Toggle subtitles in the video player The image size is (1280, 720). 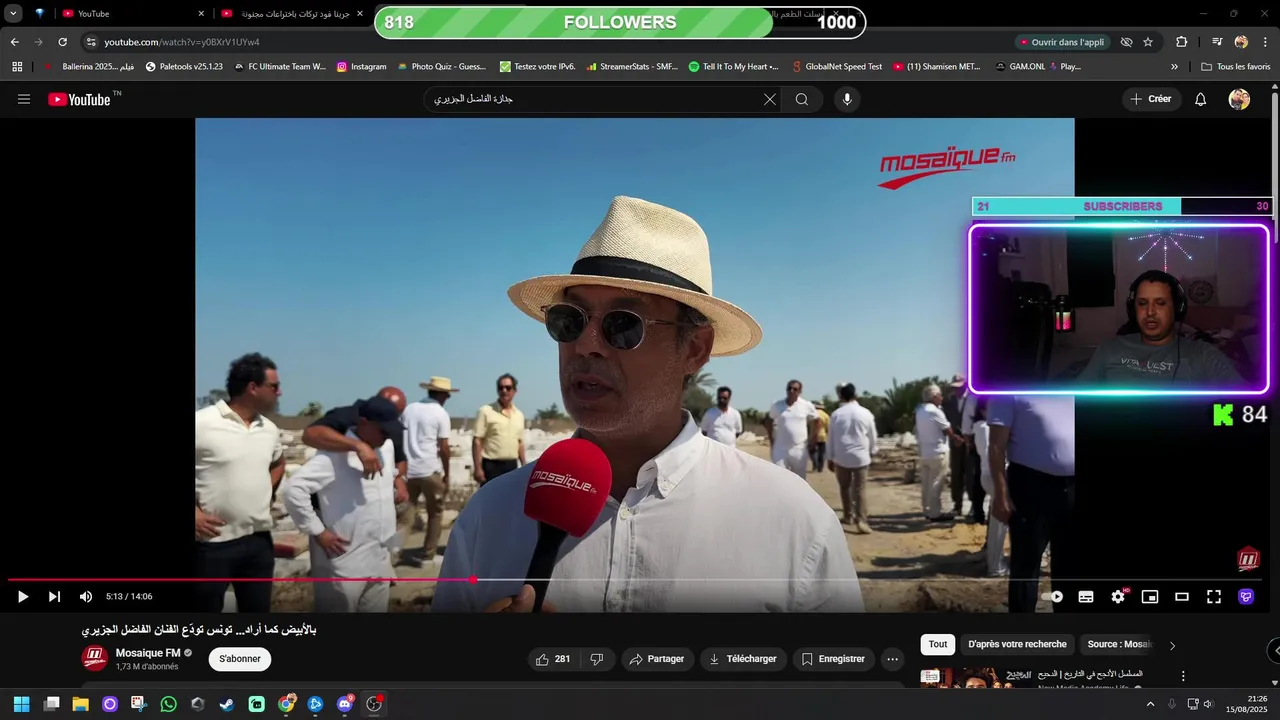1086,597
